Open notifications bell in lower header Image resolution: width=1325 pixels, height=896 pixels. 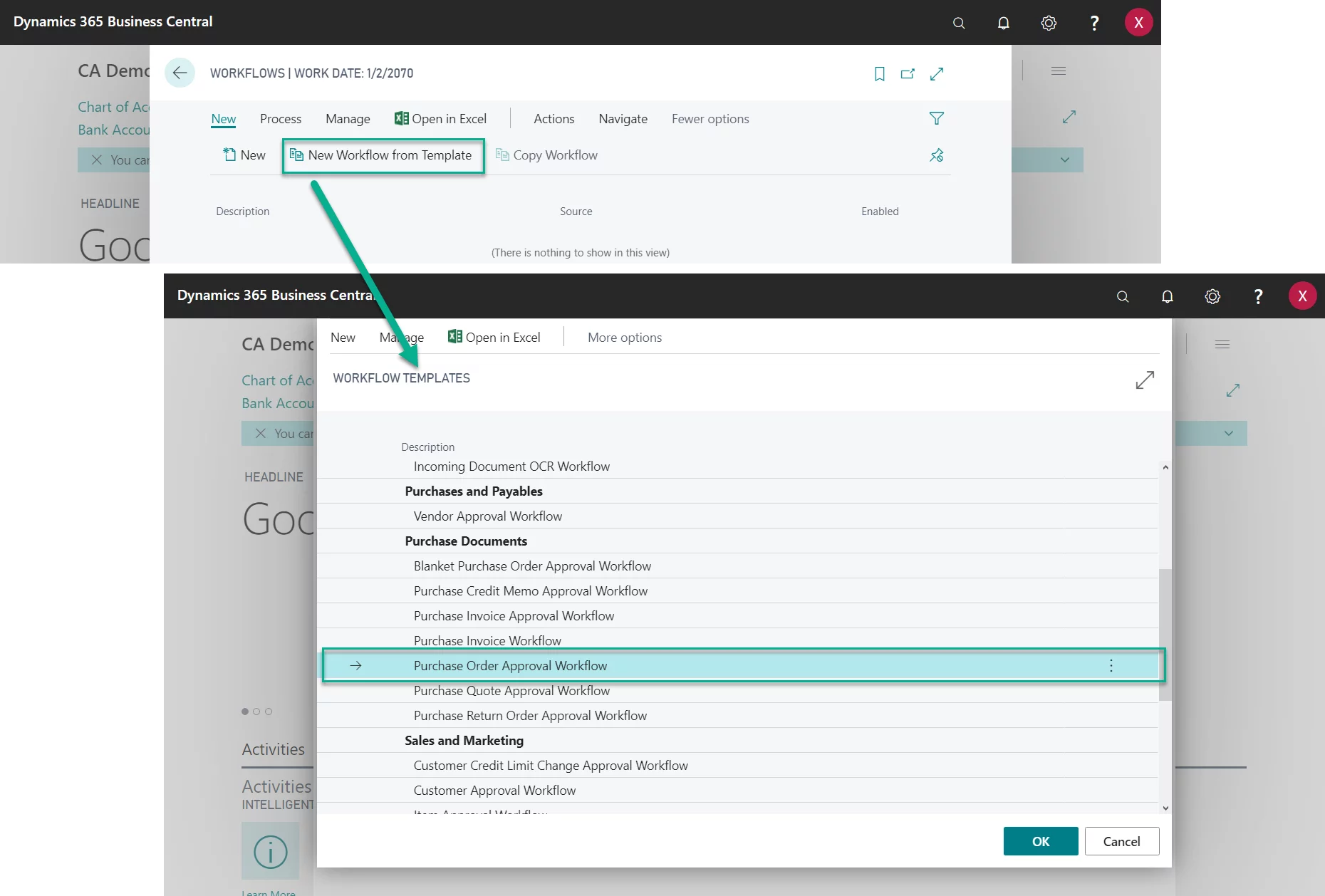1167,296
